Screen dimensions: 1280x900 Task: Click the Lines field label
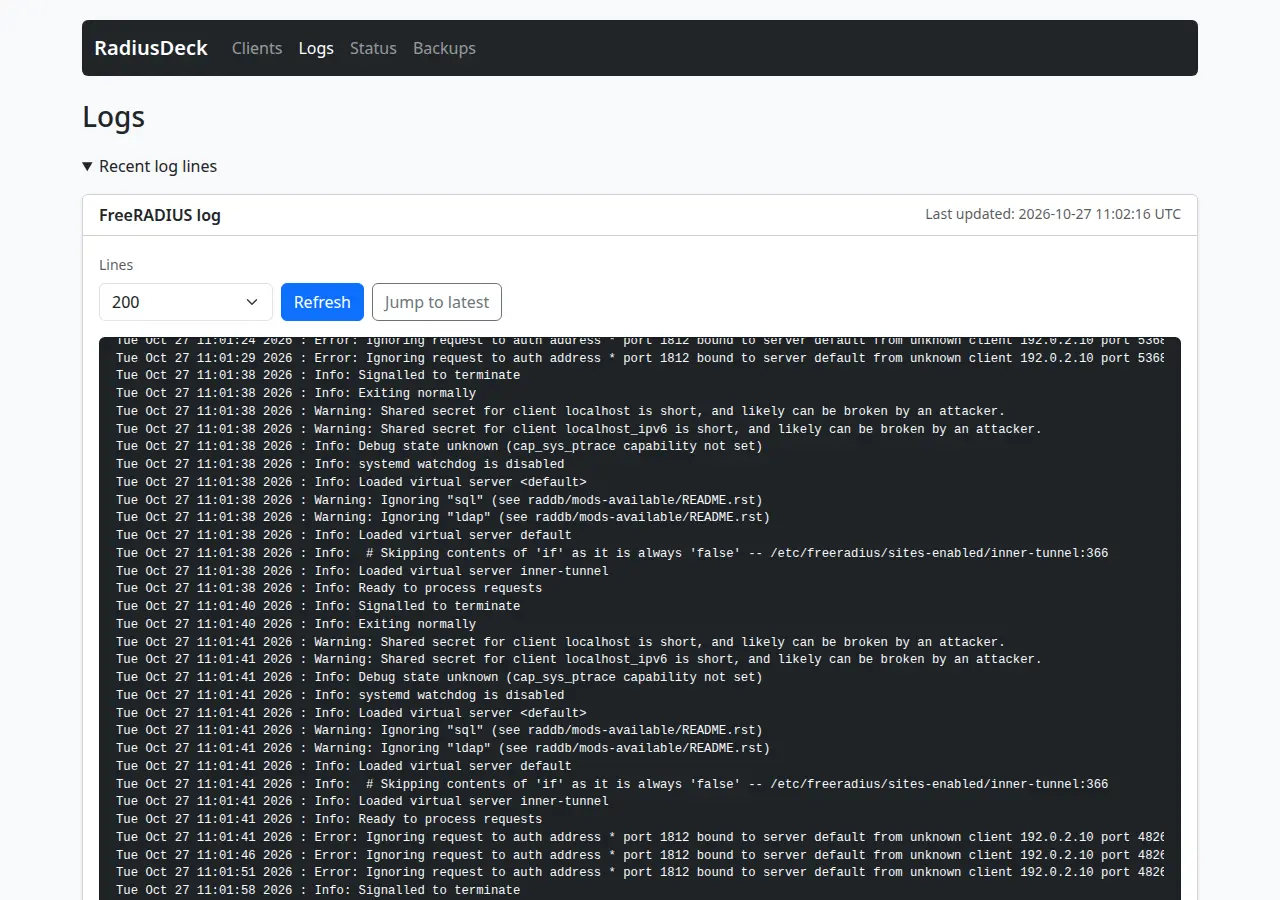[x=116, y=265]
